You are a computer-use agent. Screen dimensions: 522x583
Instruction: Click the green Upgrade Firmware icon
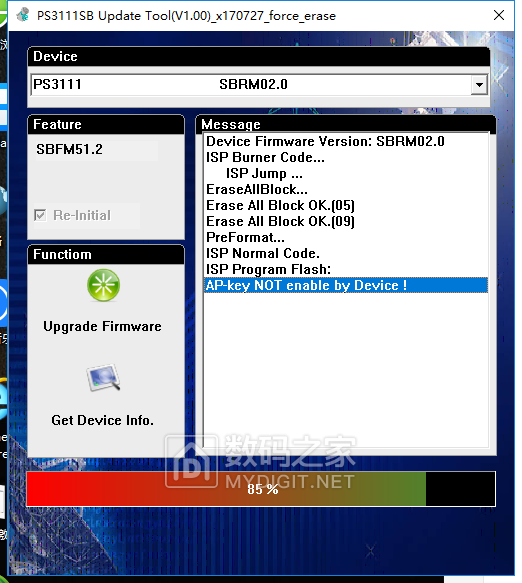[x=103, y=285]
